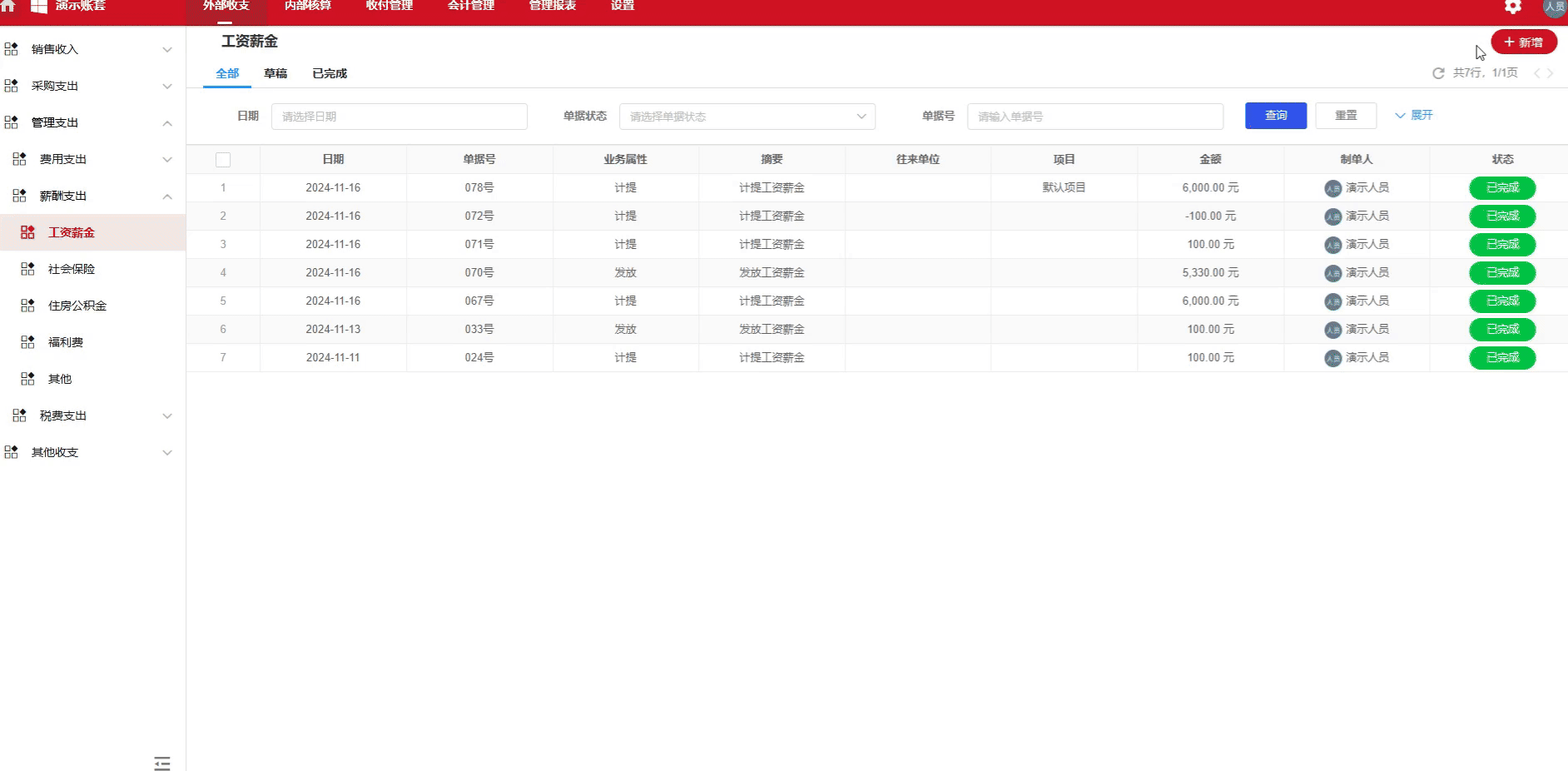1568x771 pixels.
Task: Open the 会计管理 menu
Action: 470,5
